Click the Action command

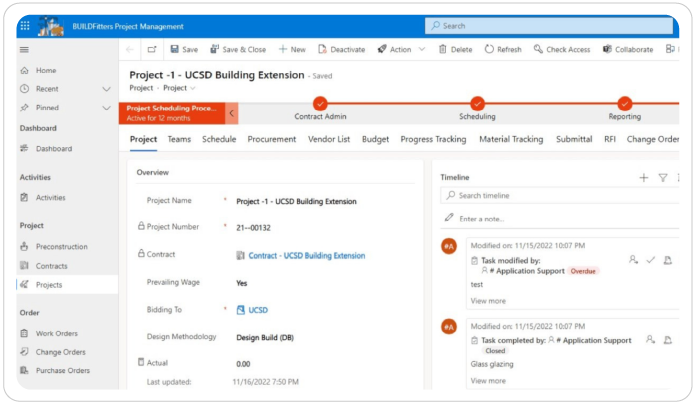click(394, 49)
